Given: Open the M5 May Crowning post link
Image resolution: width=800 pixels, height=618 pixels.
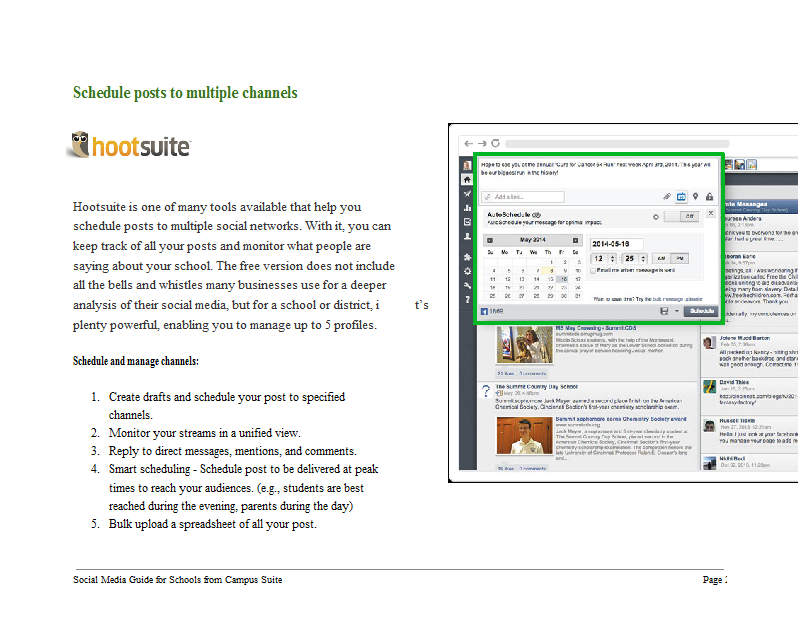Looking at the screenshot, I should click(x=596, y=328).
